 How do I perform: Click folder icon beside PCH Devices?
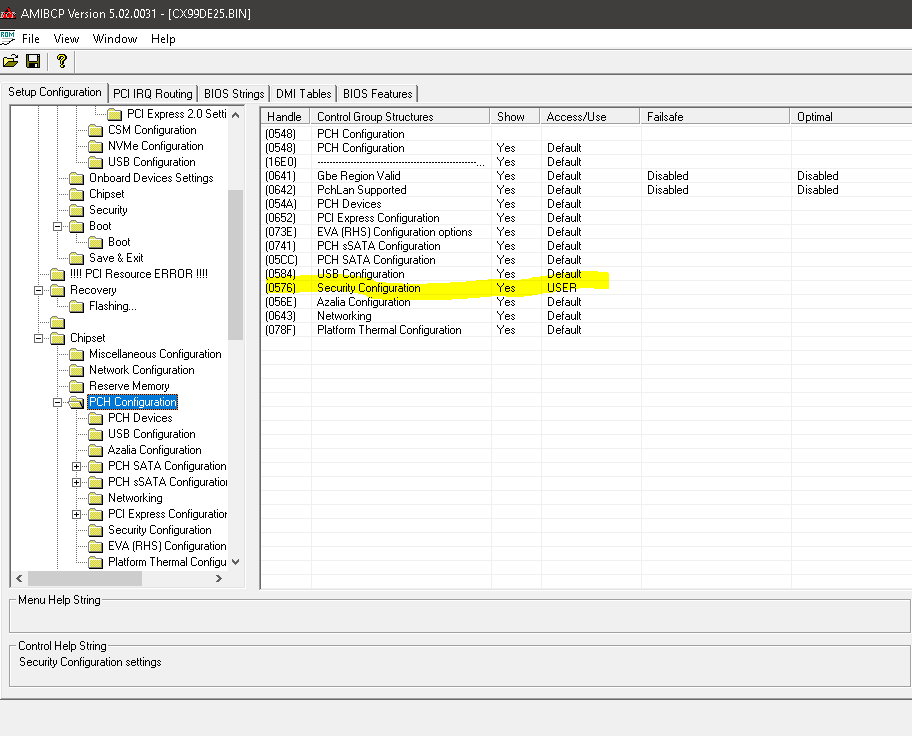click(x=95, y=418)
